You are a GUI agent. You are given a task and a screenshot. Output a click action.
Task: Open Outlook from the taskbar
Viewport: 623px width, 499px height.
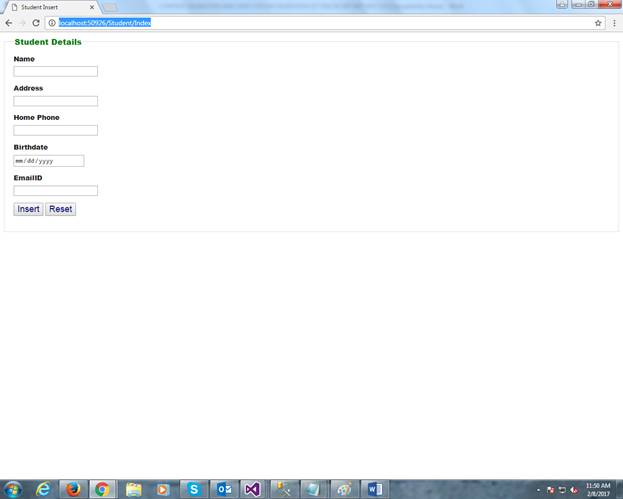click(x=224, y=489)
